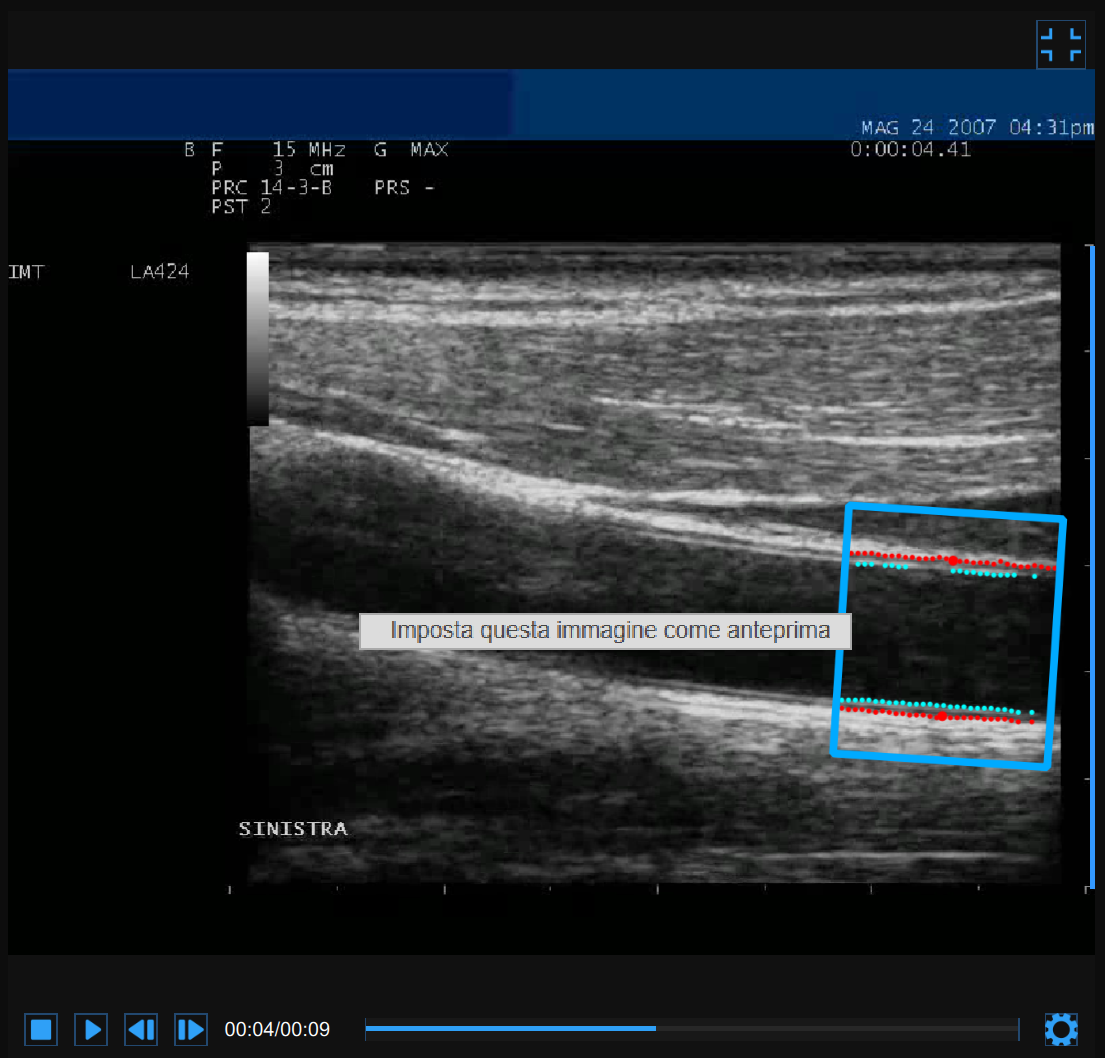Stop the video playback

point(41,1029)
